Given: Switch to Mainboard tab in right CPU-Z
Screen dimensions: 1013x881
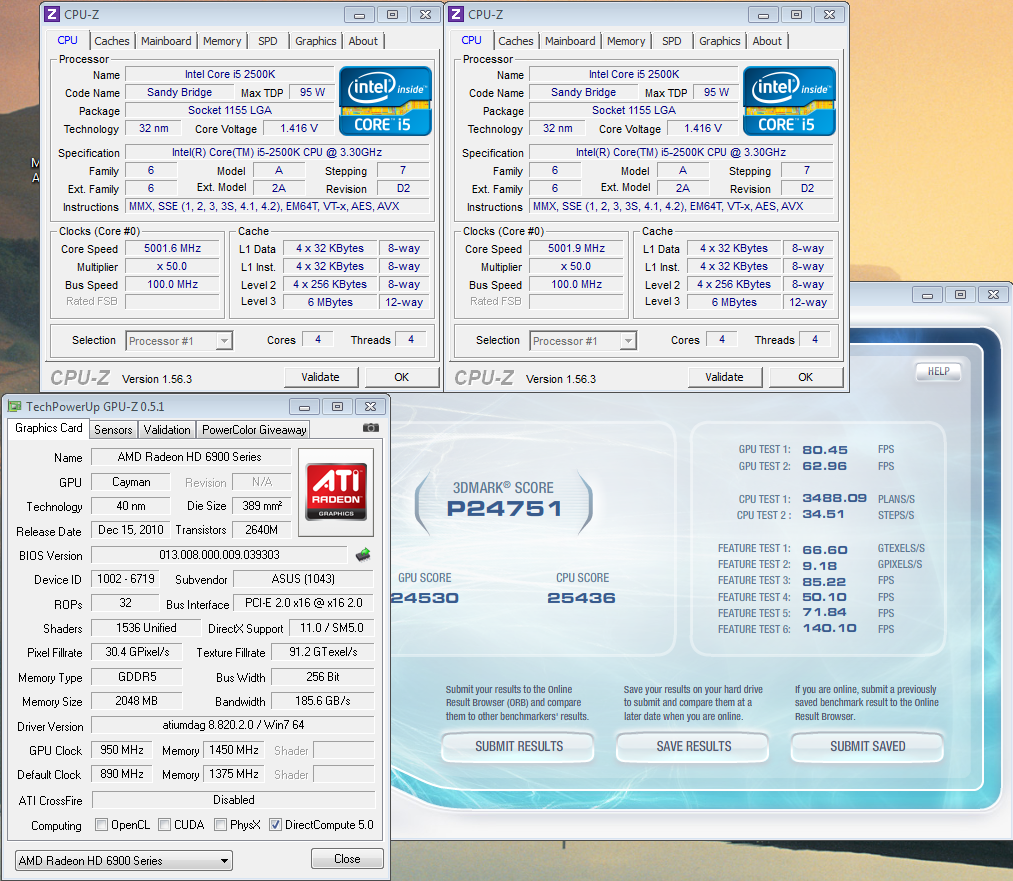Looking at the screenshot, I should [570, 41].
